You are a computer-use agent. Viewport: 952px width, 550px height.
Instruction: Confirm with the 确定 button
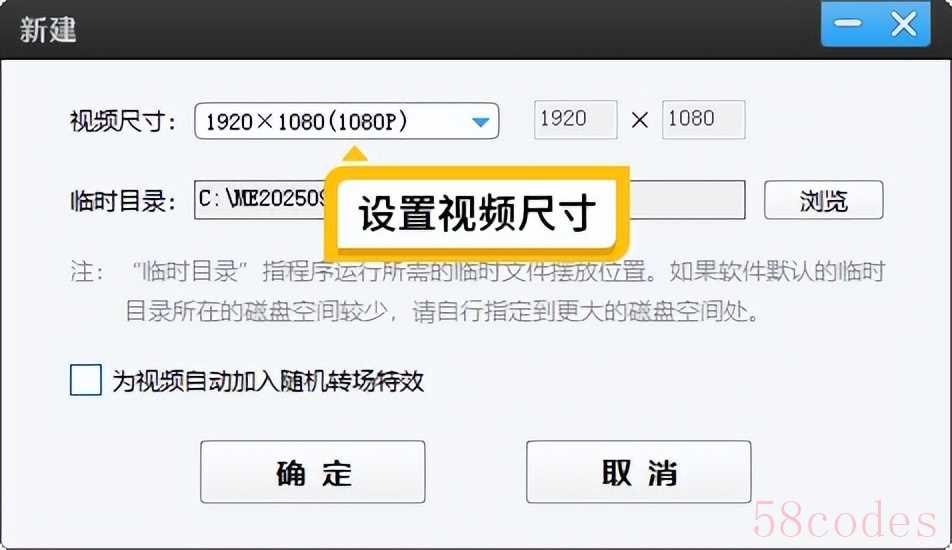point(313,472)
